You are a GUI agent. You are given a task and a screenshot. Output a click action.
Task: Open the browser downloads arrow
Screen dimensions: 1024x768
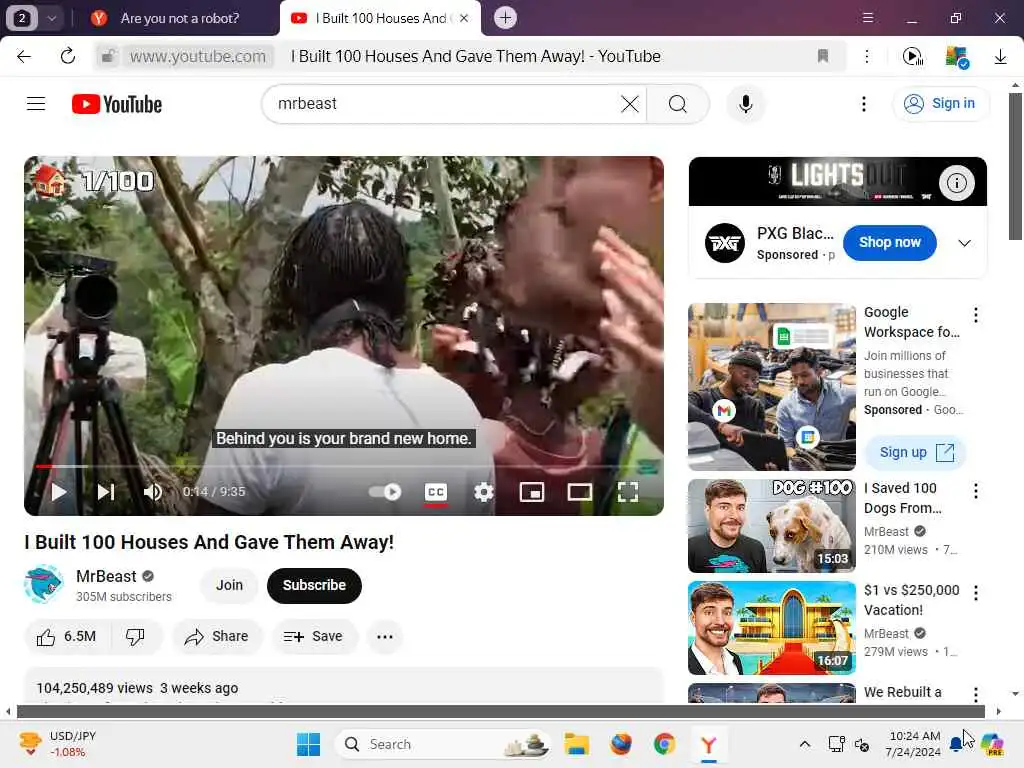1000,57
